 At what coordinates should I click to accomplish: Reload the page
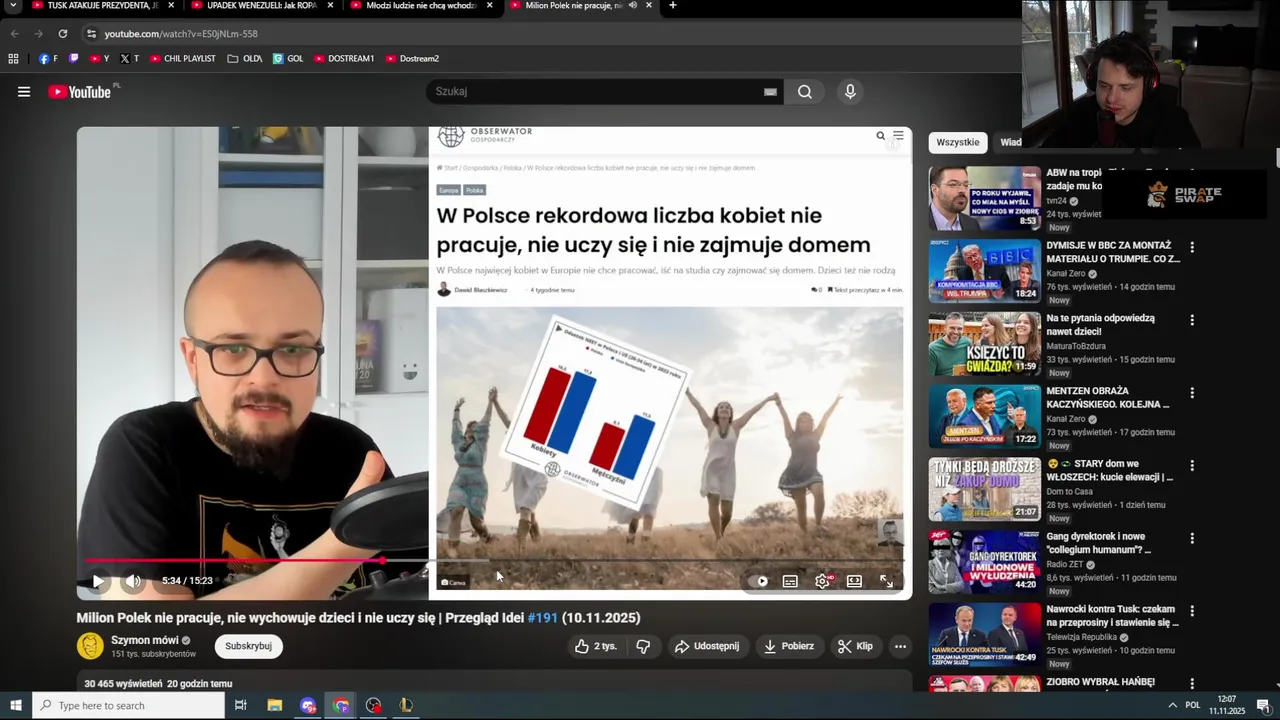[x=63, y=33]
